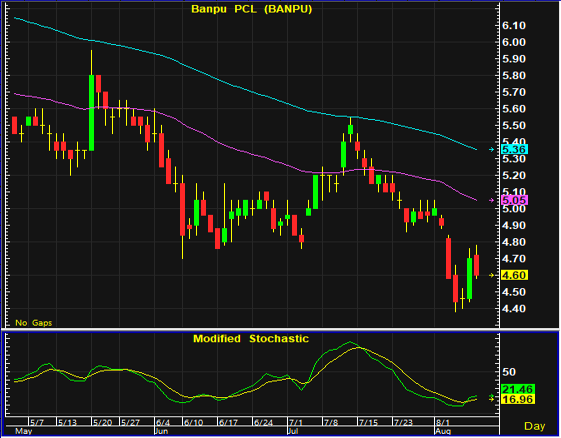Click the Jun month label
This screenshot has width=561, height=438.
click(x=161, y=431)
